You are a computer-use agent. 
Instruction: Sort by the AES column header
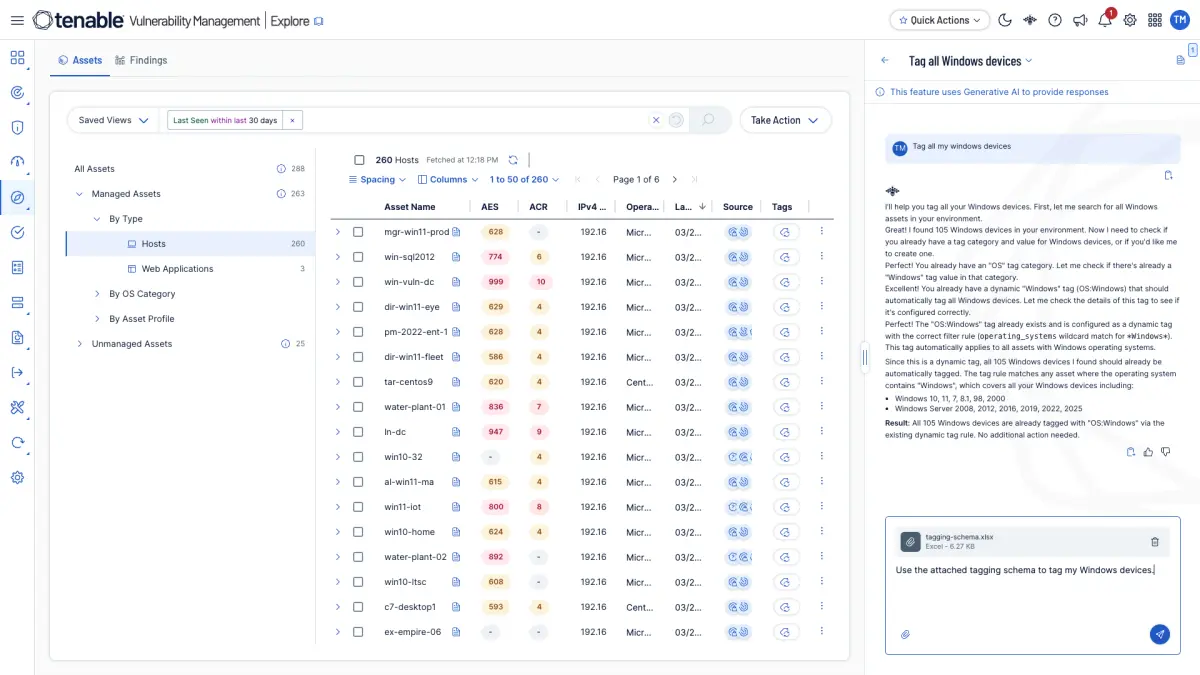[x=490, y=207]
